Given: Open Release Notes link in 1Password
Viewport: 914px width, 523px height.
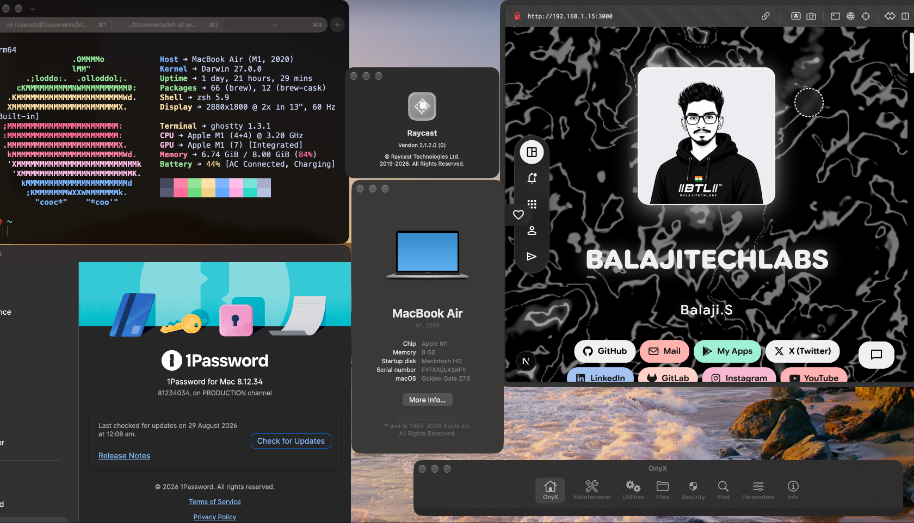Looking at the screenshot, I should point(124,455).
